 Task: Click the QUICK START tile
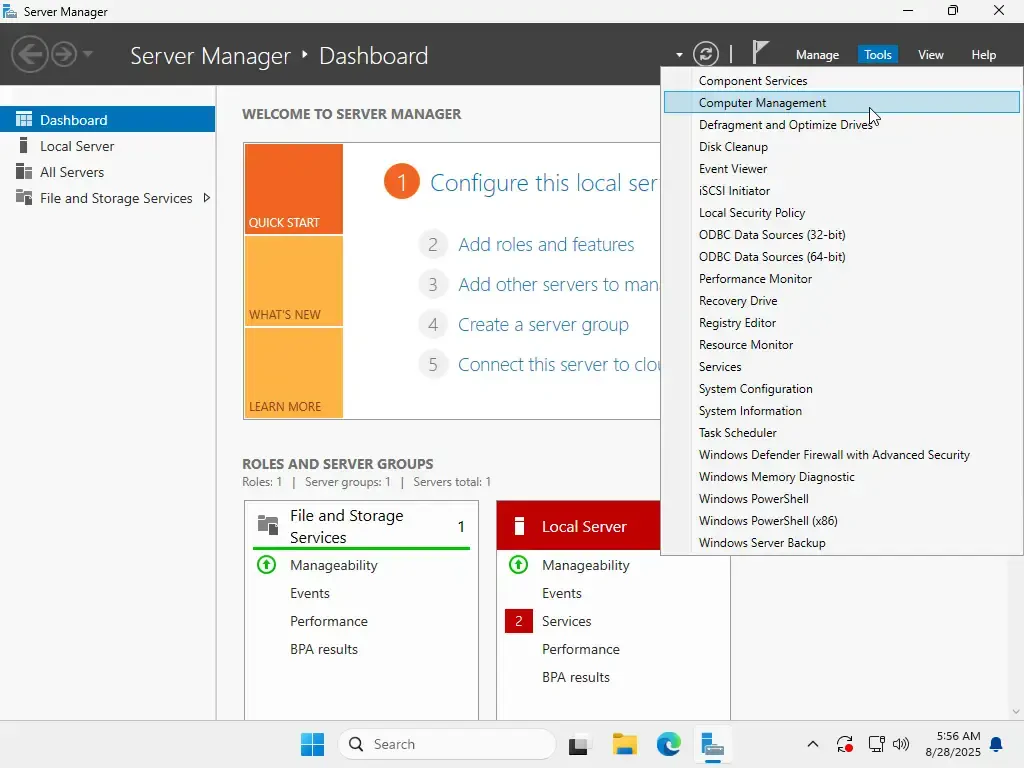[294, 189]
